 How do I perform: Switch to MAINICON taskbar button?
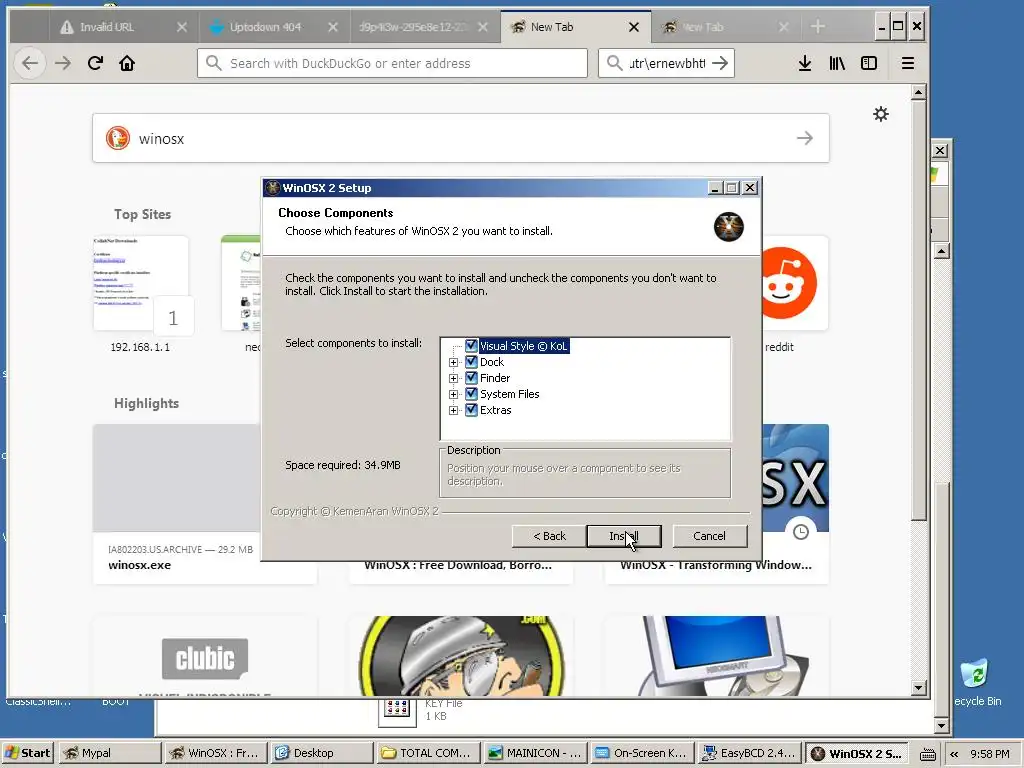[535, 753]
